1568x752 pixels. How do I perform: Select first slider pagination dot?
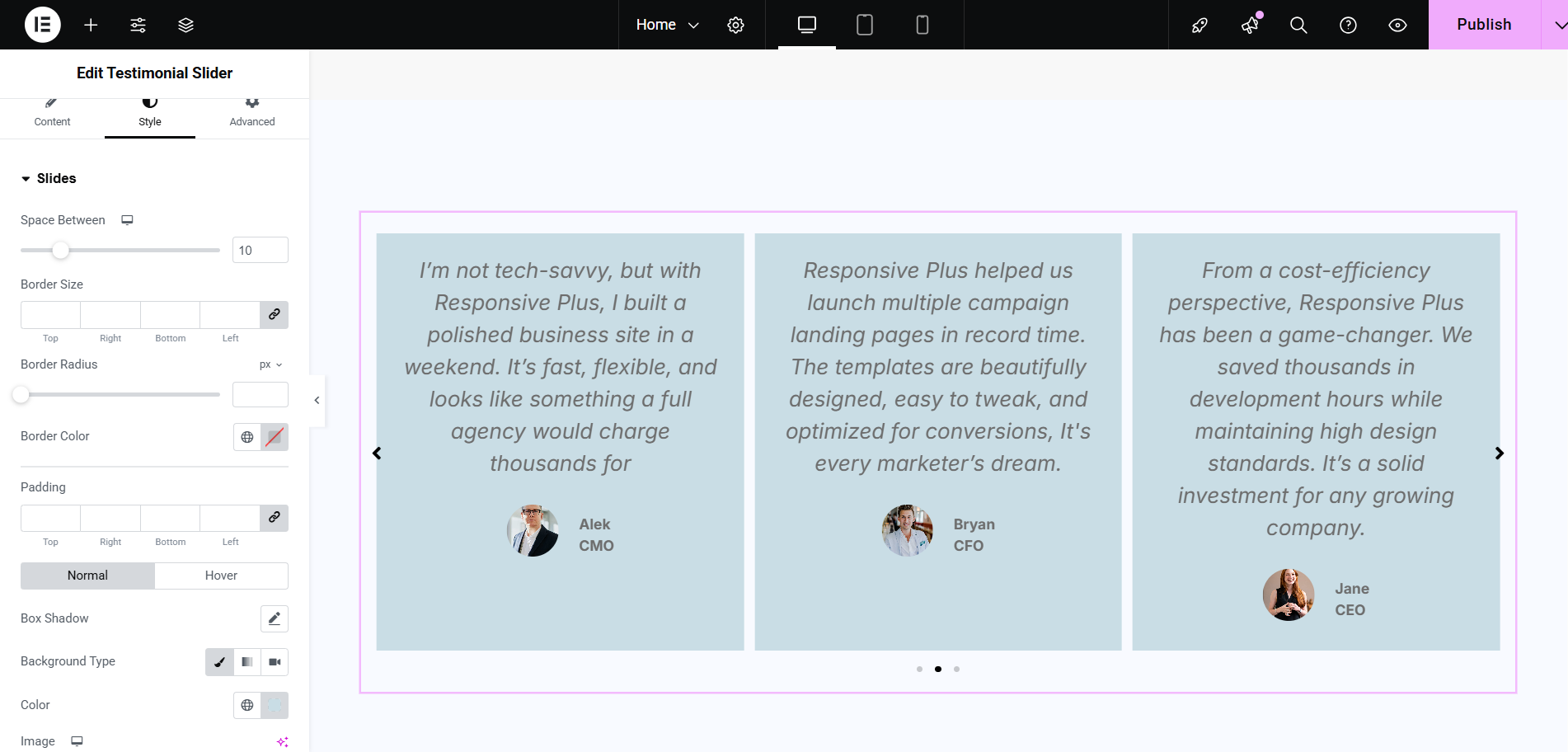(x=919, y=669)
